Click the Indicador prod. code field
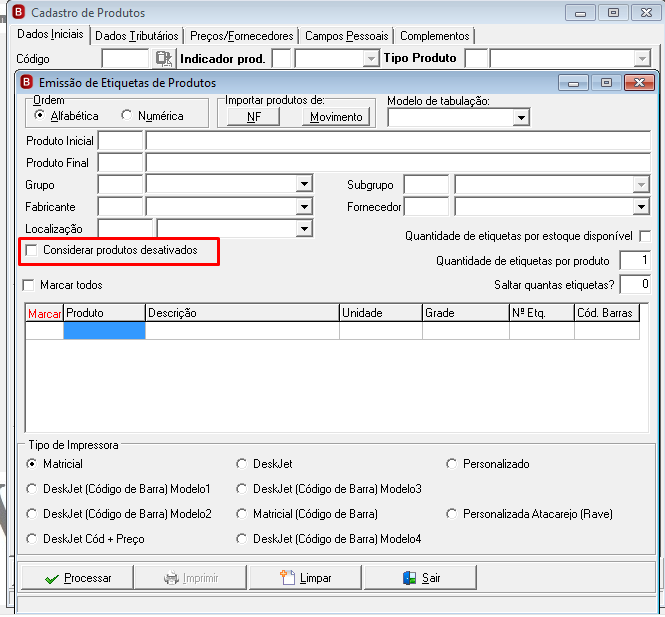The height and width of the screenshot is (617, 665). coord(282,58)
